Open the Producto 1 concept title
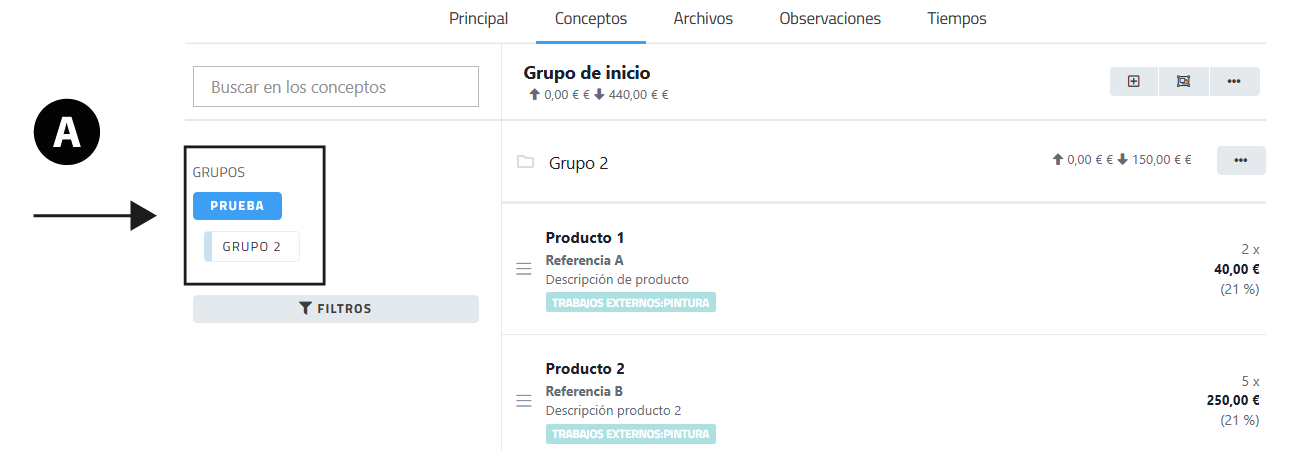The height and width of the screenshot is (450, 1301). click(x=585, y=238)
